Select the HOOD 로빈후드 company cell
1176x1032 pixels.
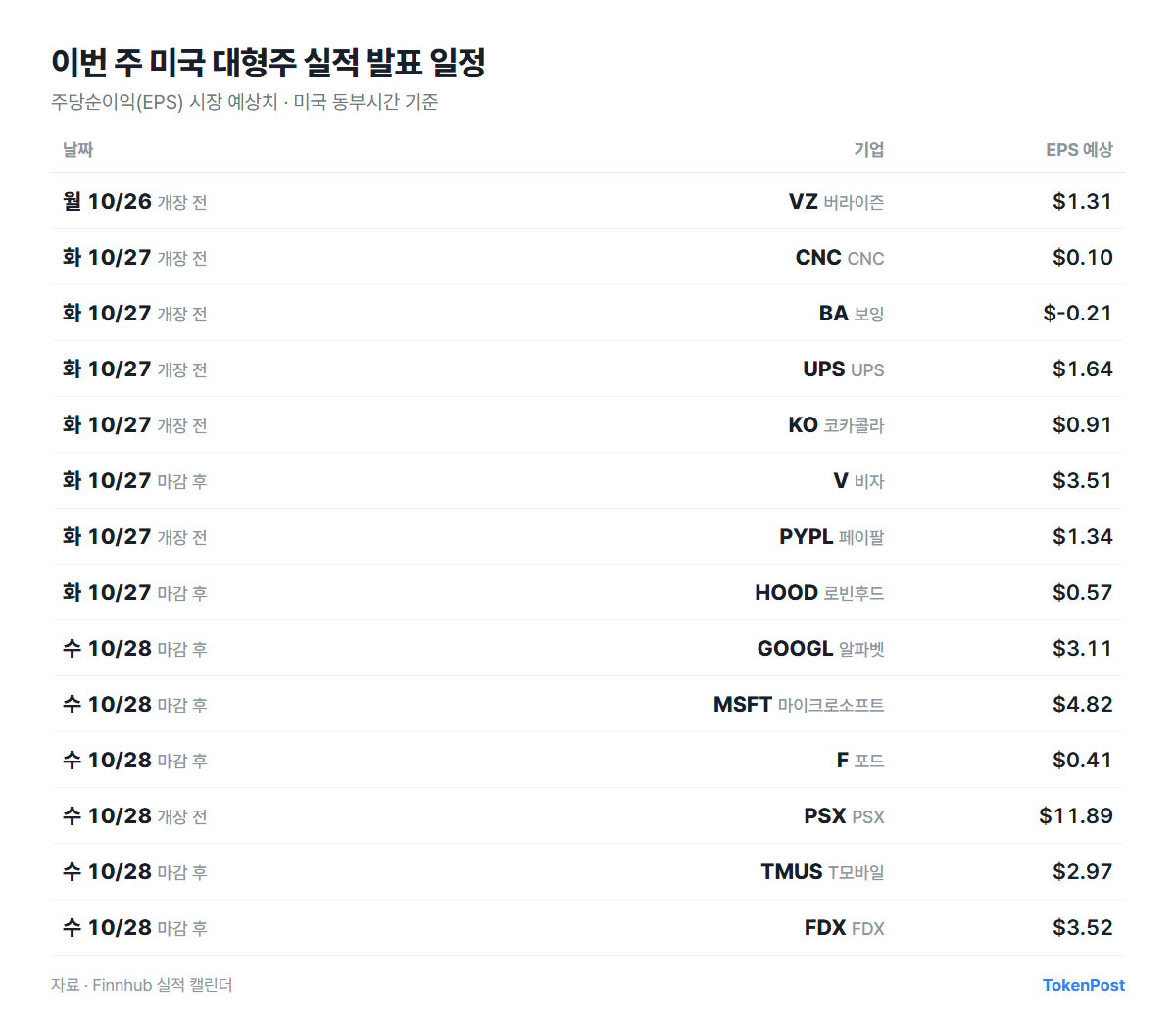pos(819,592)
